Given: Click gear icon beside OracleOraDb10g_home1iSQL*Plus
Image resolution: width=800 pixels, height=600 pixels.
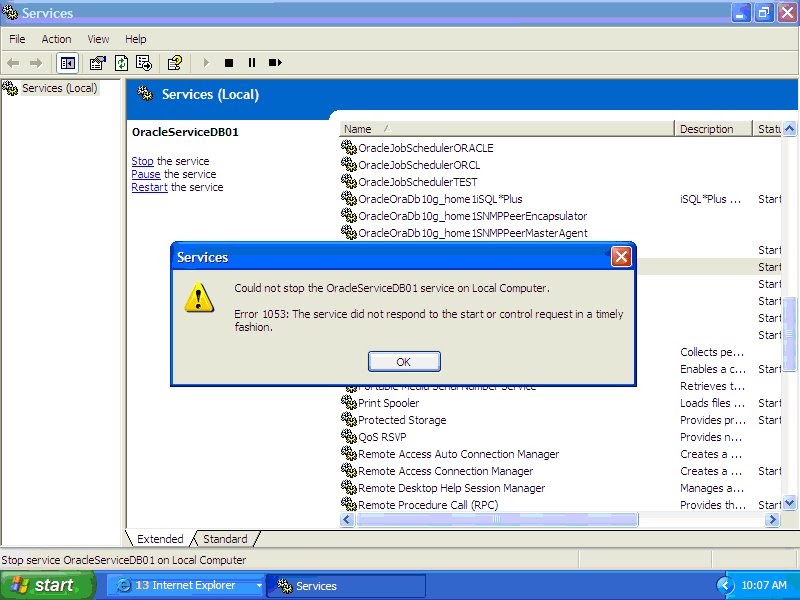Looking at the screenshot, I should [348, 198].
